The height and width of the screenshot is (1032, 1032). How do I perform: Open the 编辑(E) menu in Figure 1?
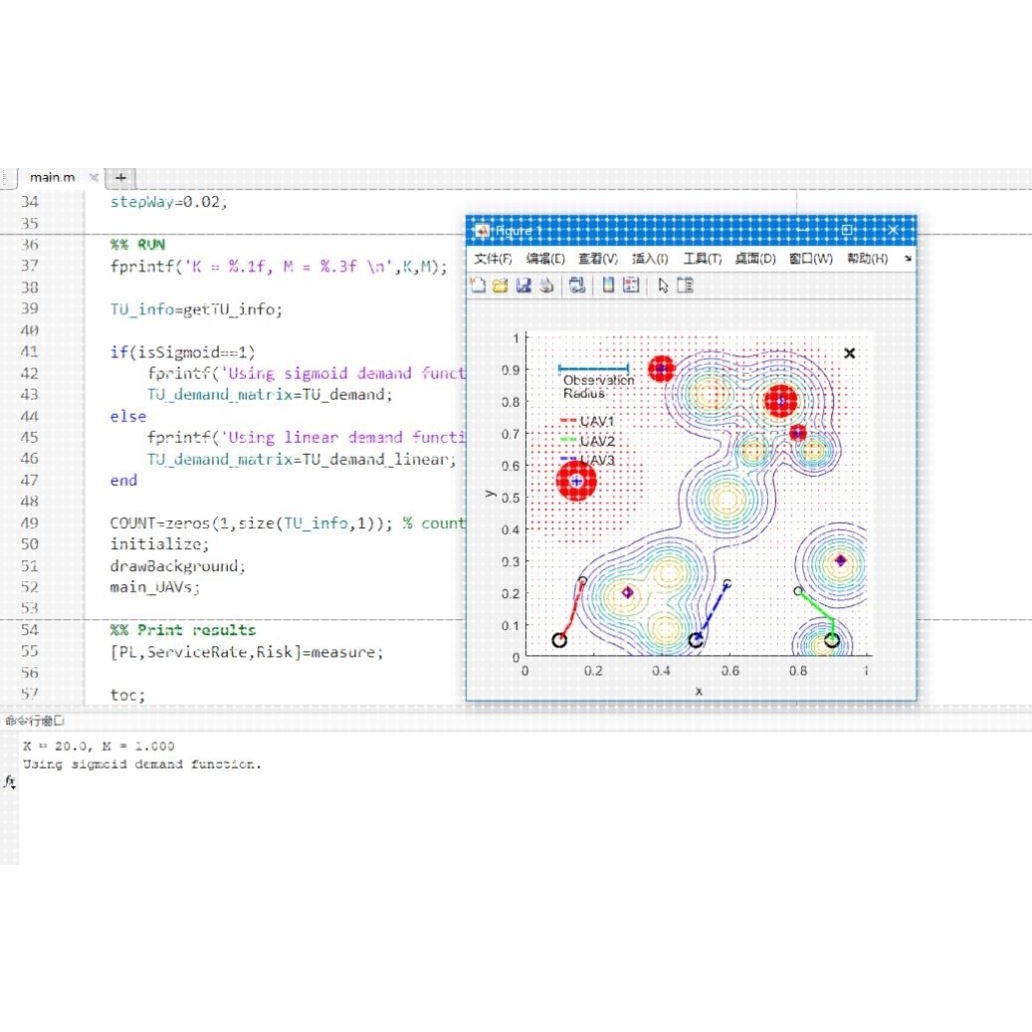[x=546, y=259]
